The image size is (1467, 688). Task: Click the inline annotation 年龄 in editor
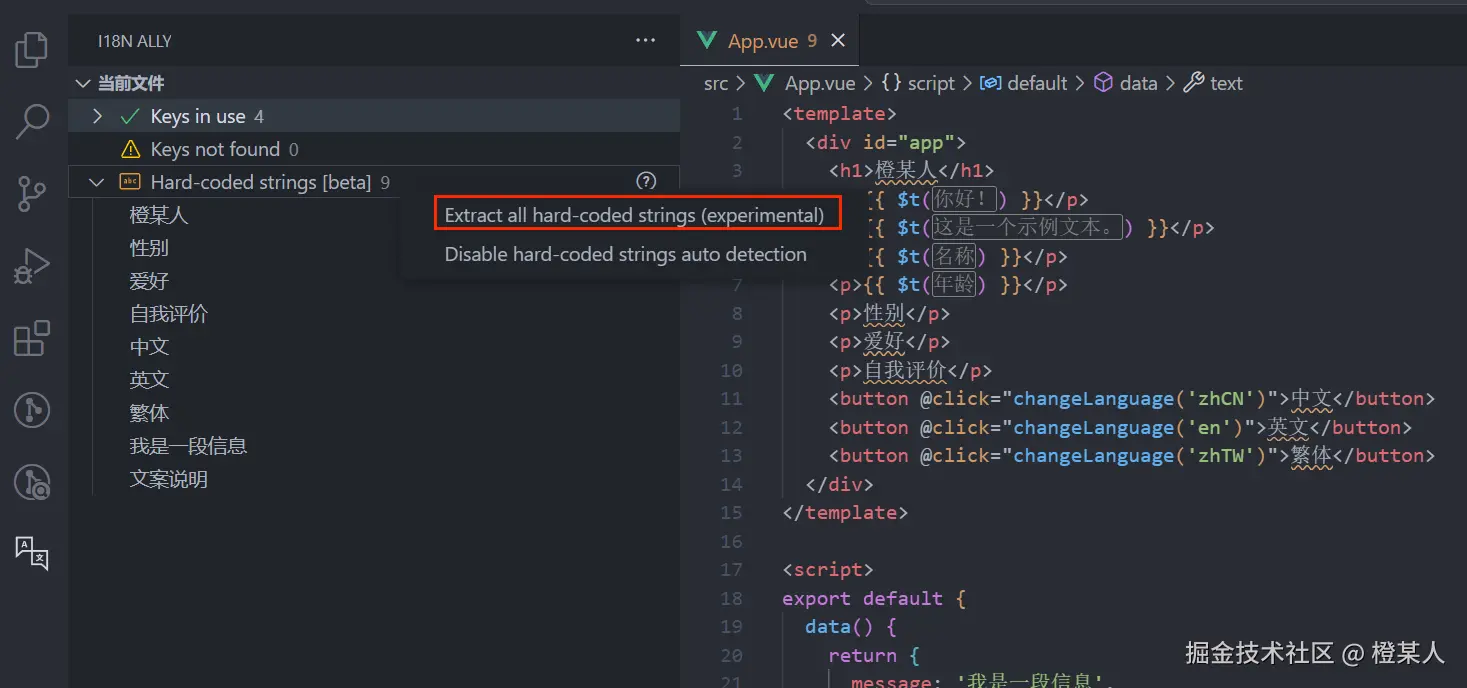[954, 285]
